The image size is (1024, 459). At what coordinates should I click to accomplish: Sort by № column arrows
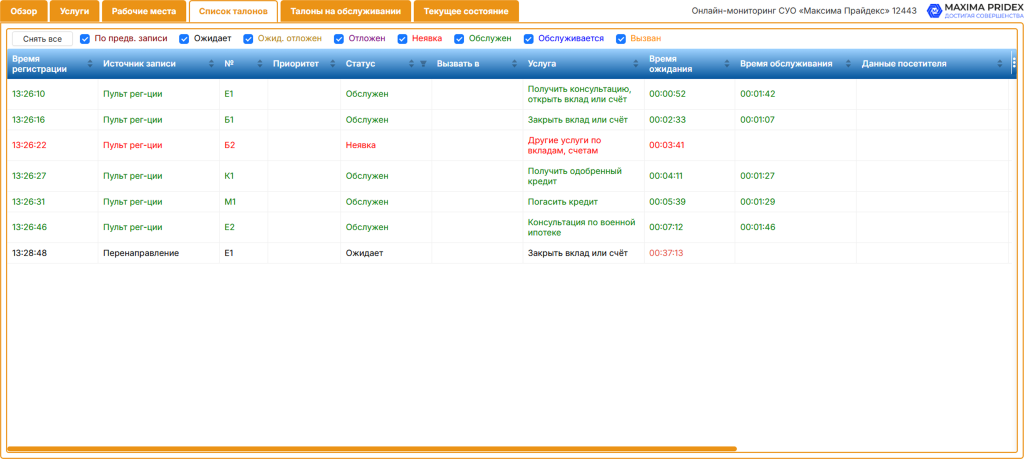point(259,64)
